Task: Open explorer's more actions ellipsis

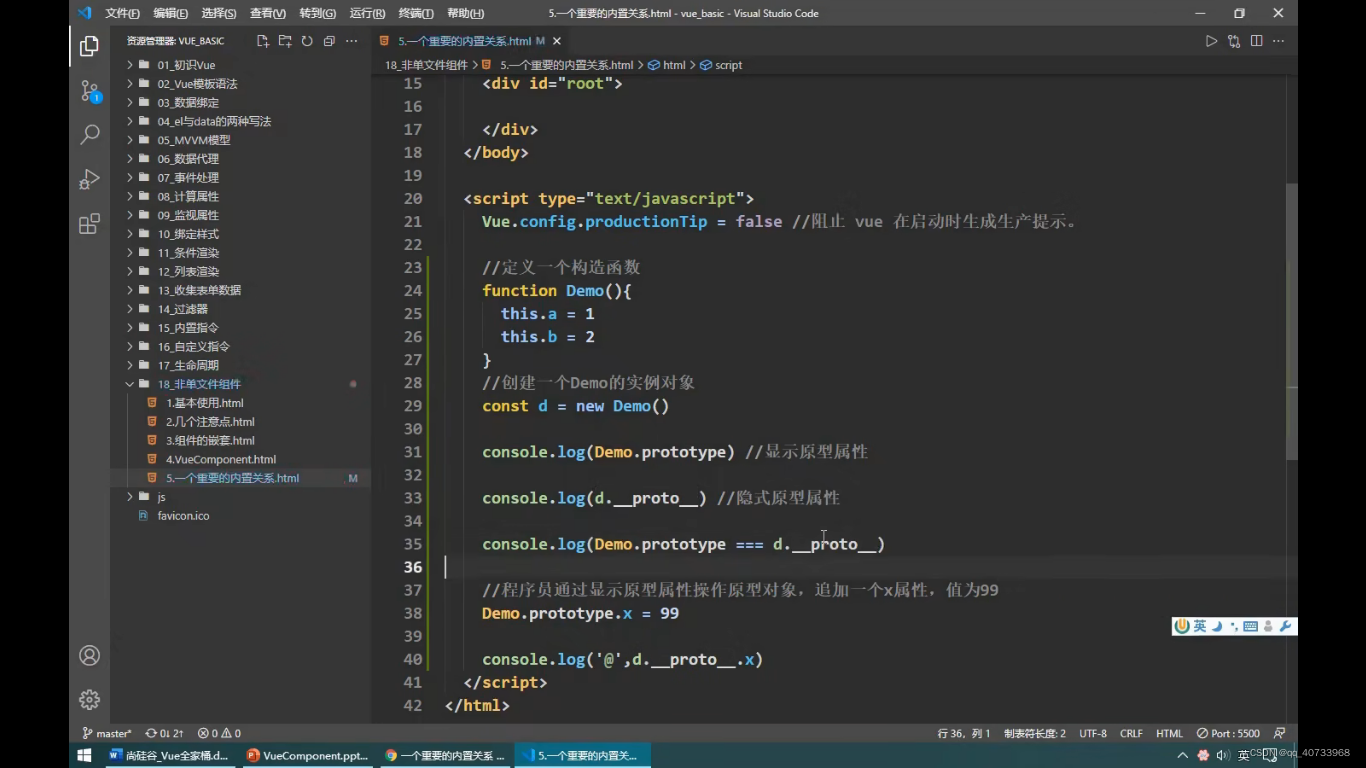Action: click(351, 41)
